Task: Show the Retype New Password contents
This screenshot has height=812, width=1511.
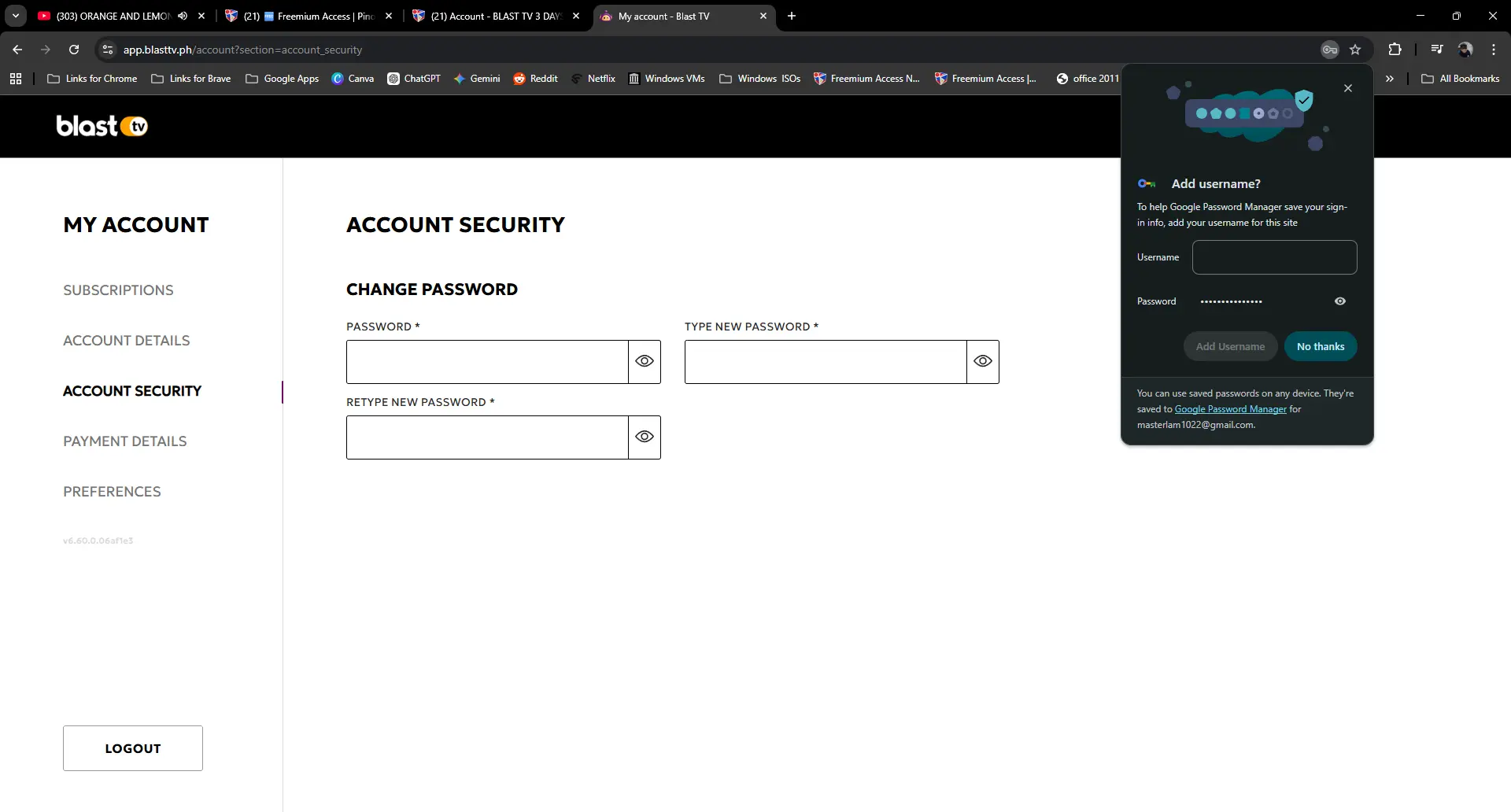Action: (645, 437)
